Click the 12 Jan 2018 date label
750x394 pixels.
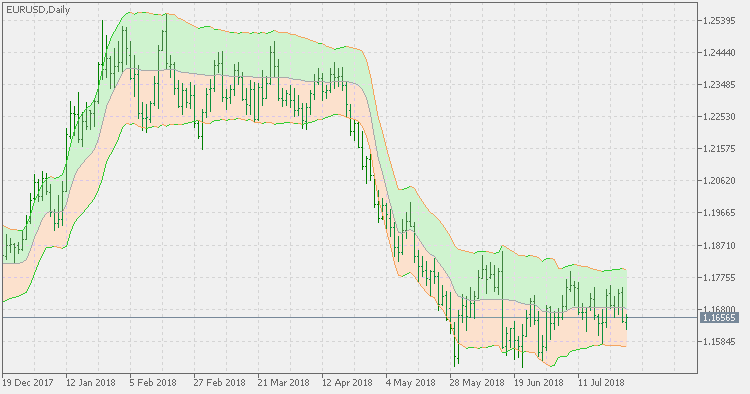click(x=91, y=383)
